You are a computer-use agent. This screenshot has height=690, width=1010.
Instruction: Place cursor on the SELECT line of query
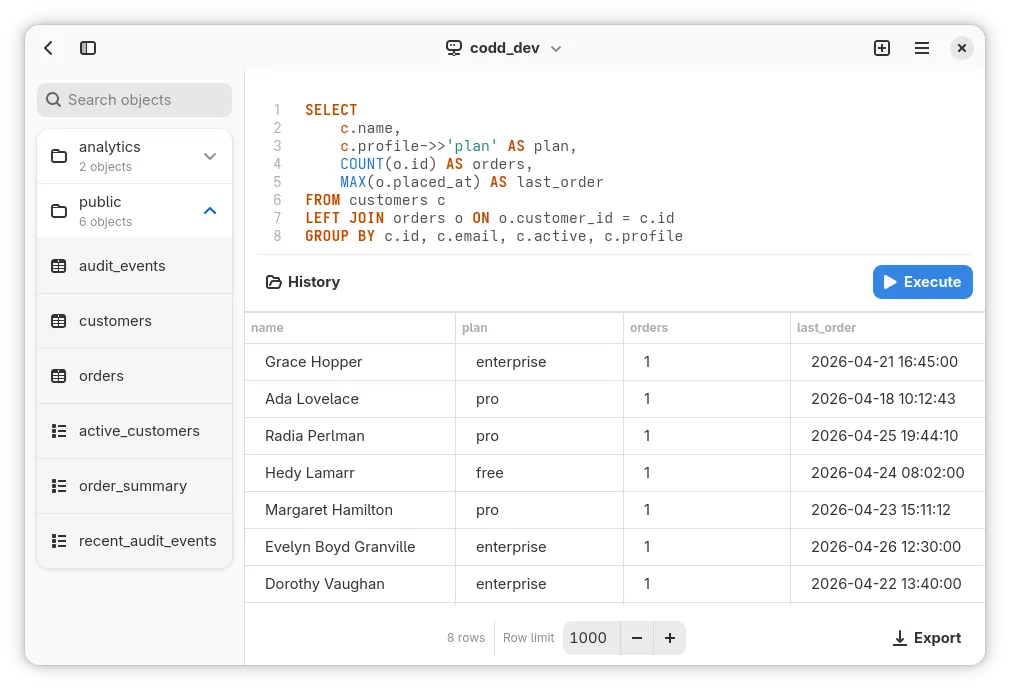(331, 110)
